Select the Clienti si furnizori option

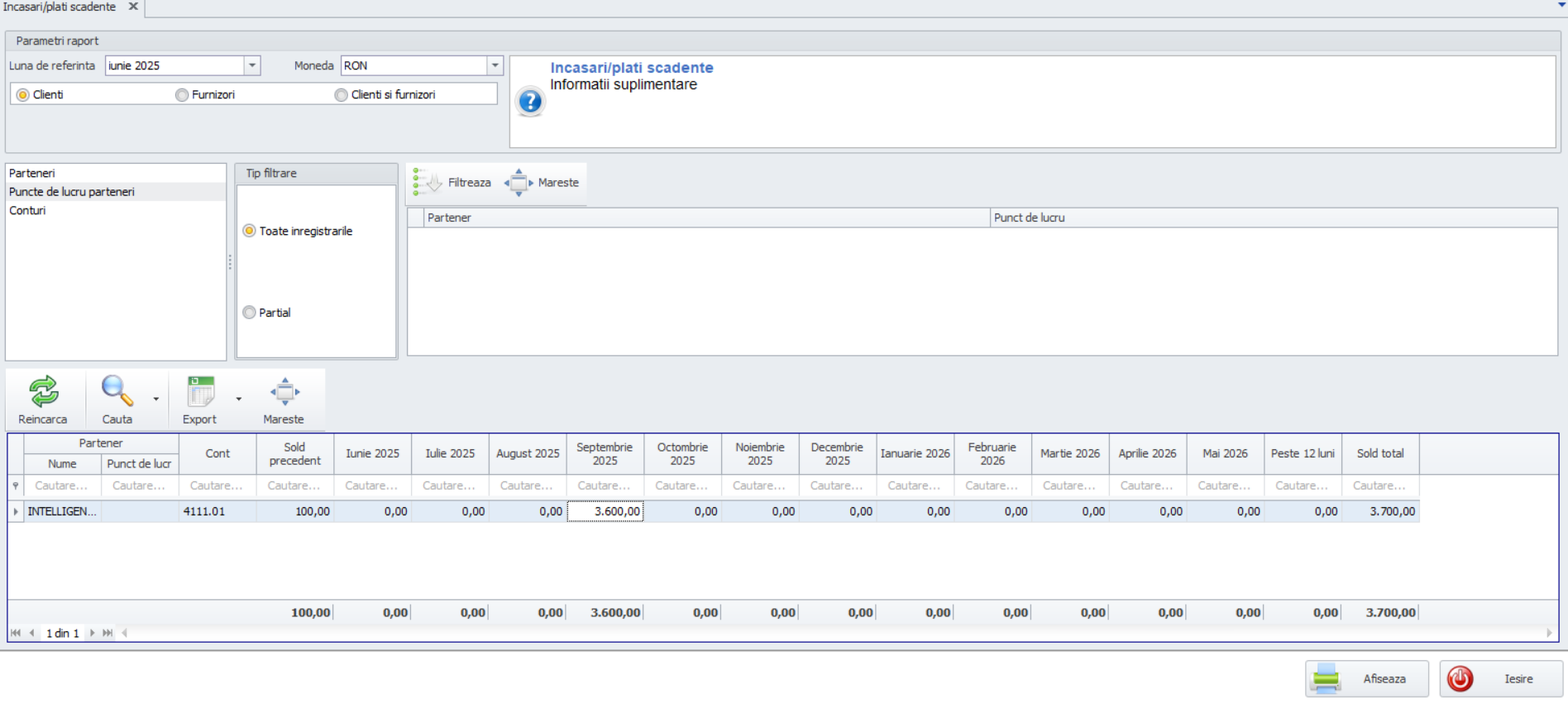(341, 95)
